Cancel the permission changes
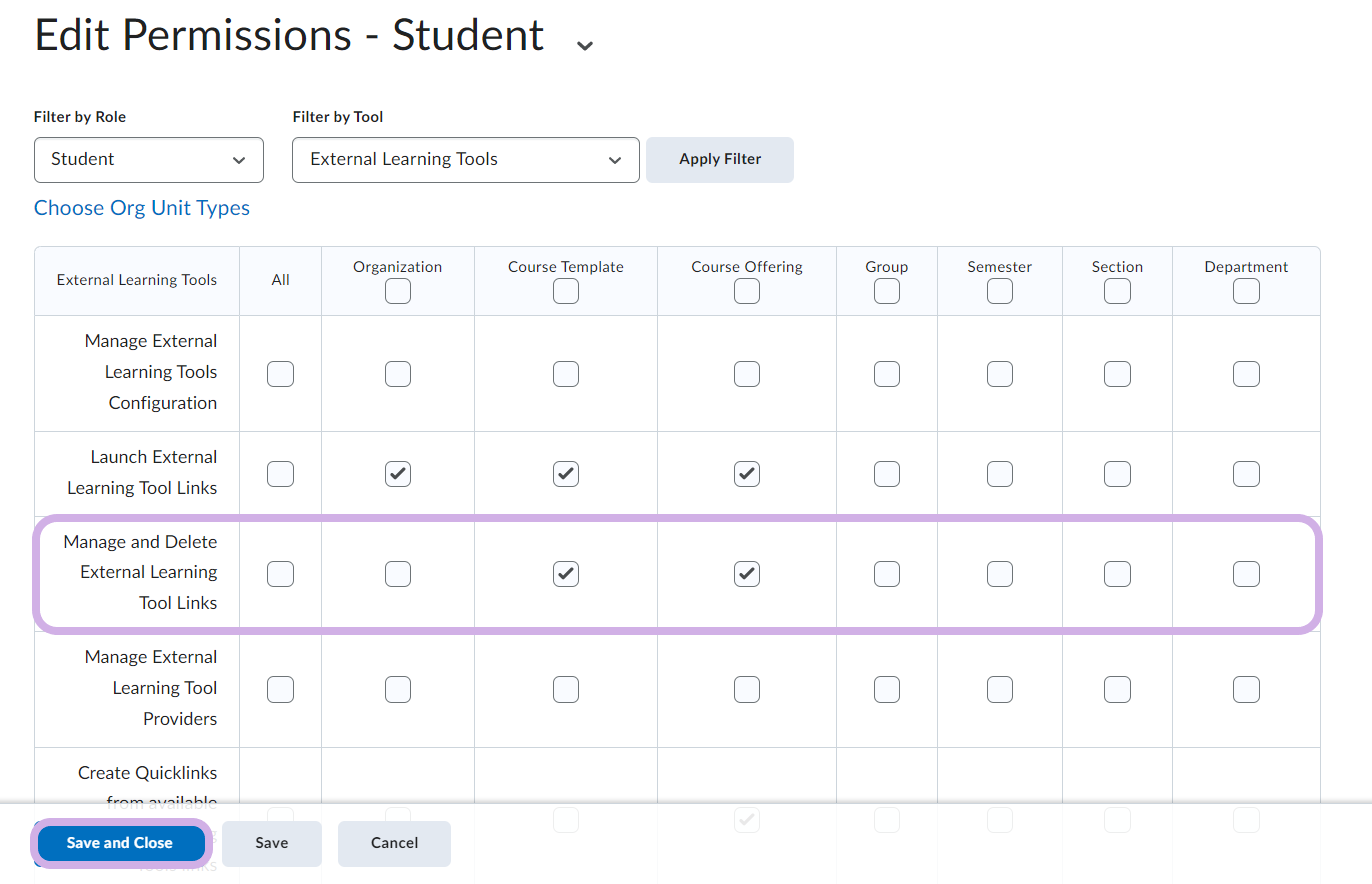Image resolution: width=1372 pixels, height=884 pixels. pyautogui.click(x=394, y=843)
